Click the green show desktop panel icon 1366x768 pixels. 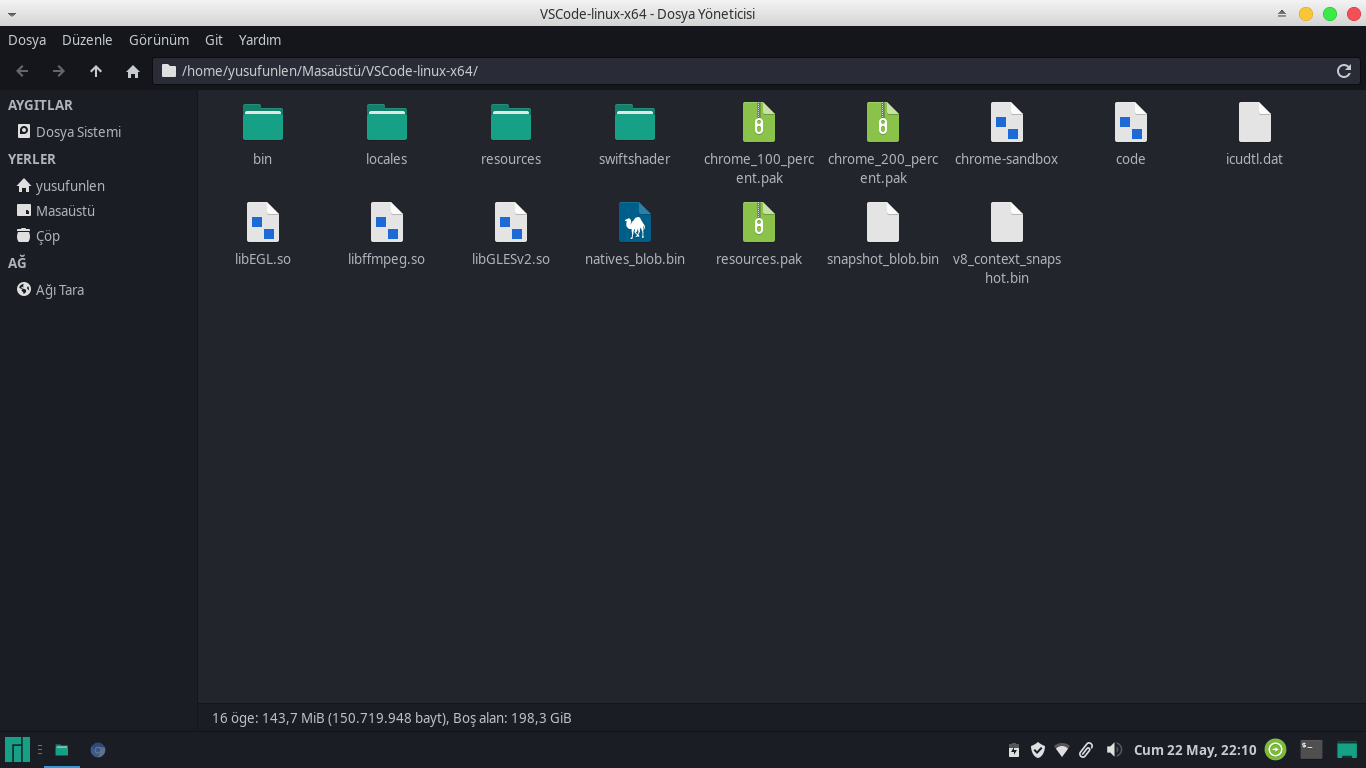pyautogui.click(x=1347, y=750)
